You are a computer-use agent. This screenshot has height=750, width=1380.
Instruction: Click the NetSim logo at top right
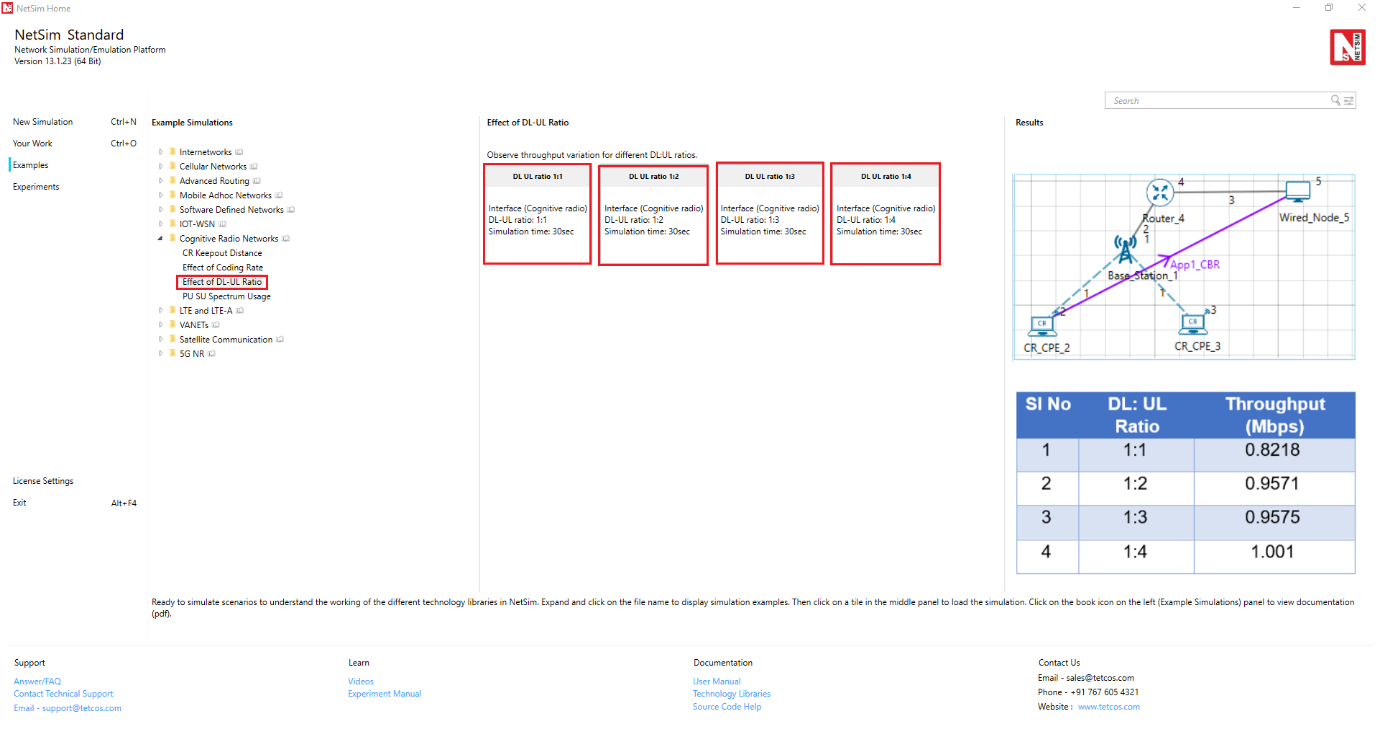point(1347,48)
